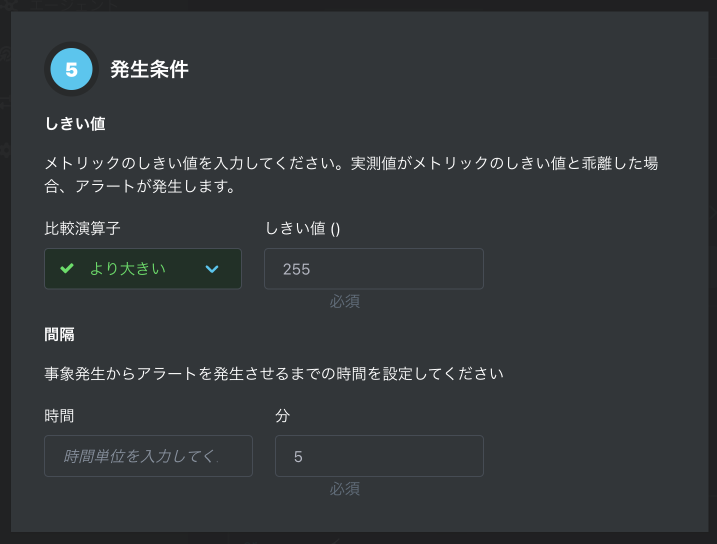717x544 pixels.
Task: Click the 発生条件 section title
Action: click(x=149, y=70)
